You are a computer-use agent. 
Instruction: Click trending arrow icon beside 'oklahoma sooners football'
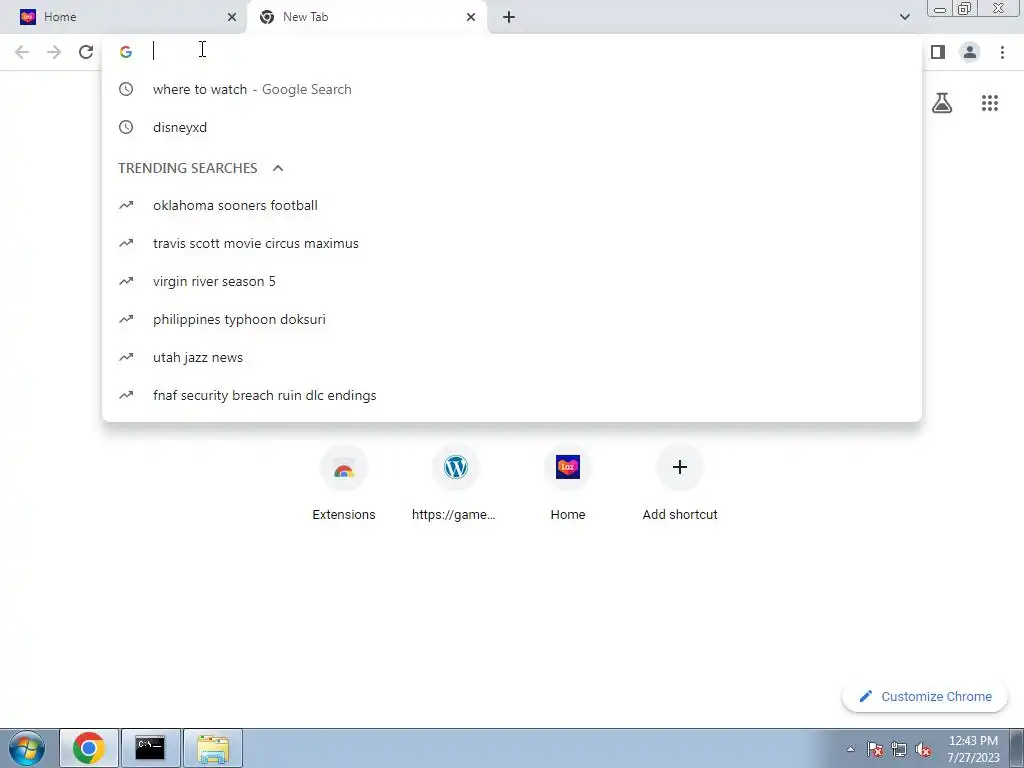tap(126, 205)
